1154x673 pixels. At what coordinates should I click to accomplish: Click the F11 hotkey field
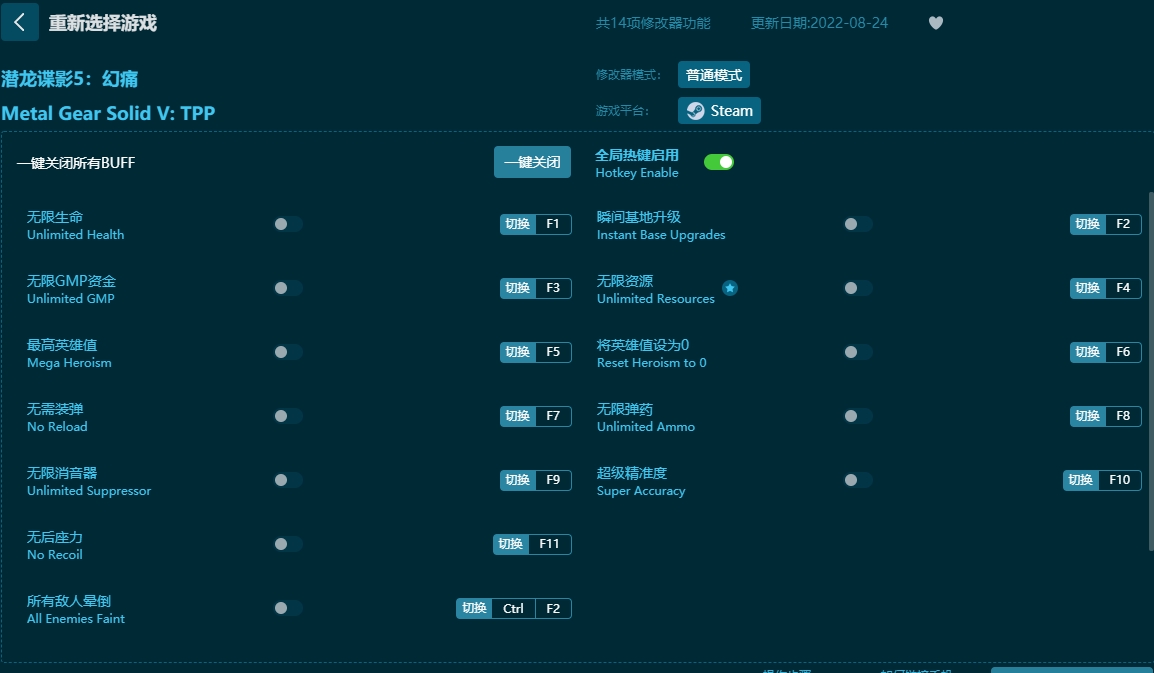[x=549, y=544]
